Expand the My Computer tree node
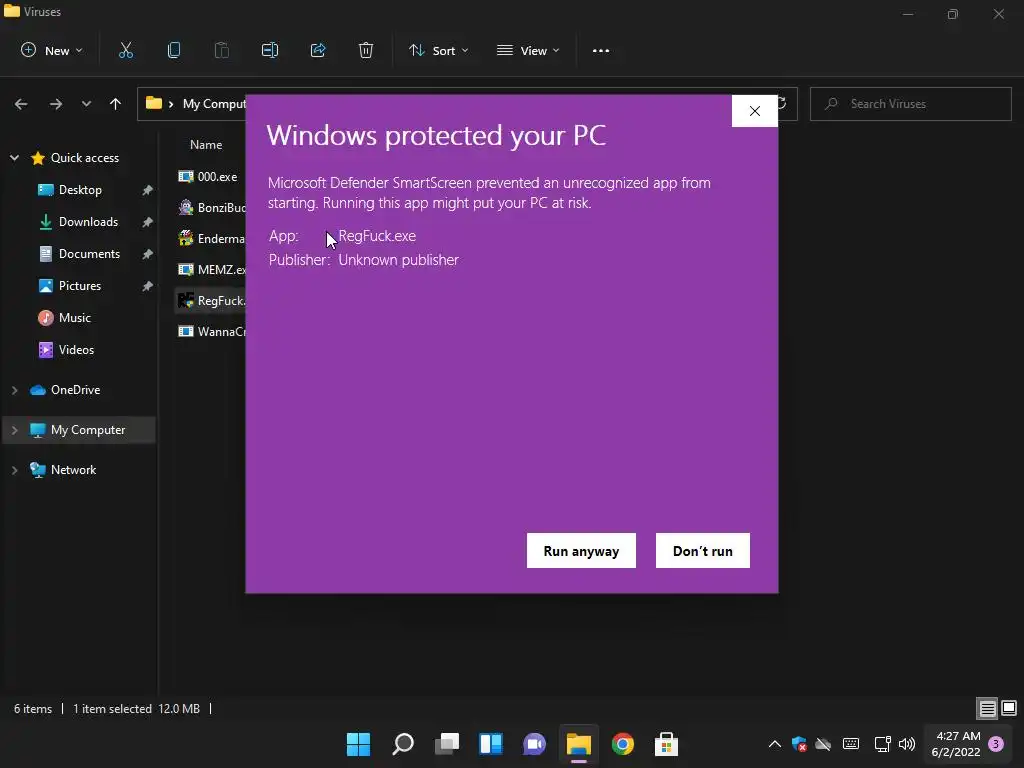 click(x=14, y=430)
